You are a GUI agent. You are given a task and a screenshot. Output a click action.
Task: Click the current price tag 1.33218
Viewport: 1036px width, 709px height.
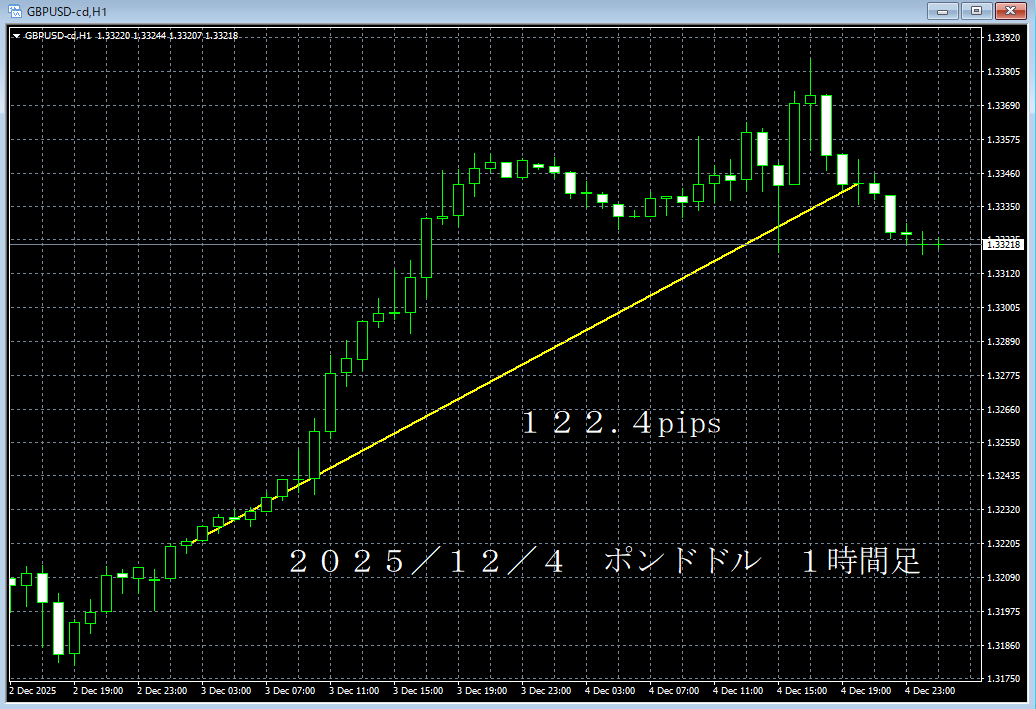coord(1004,244)
